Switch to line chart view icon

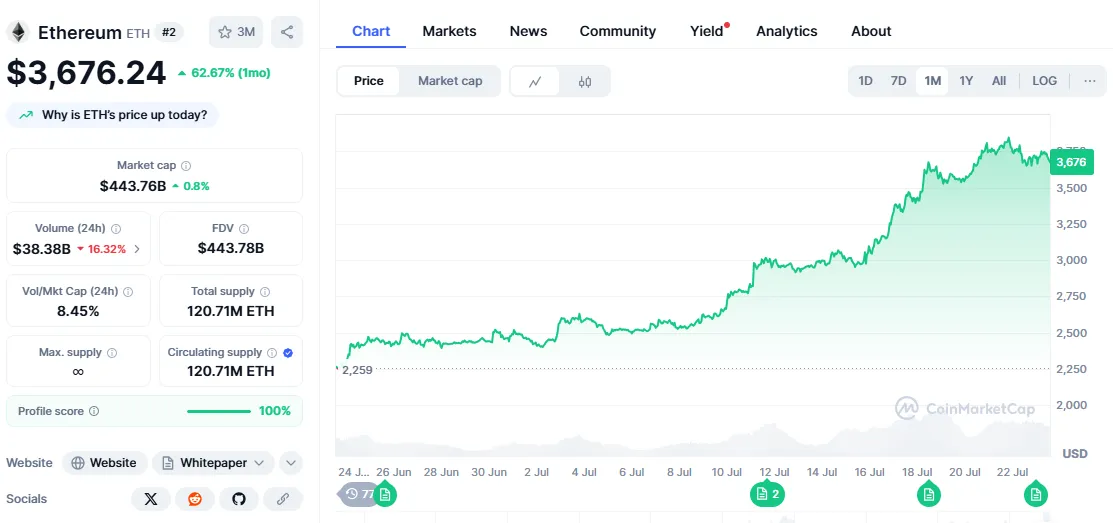535,81
